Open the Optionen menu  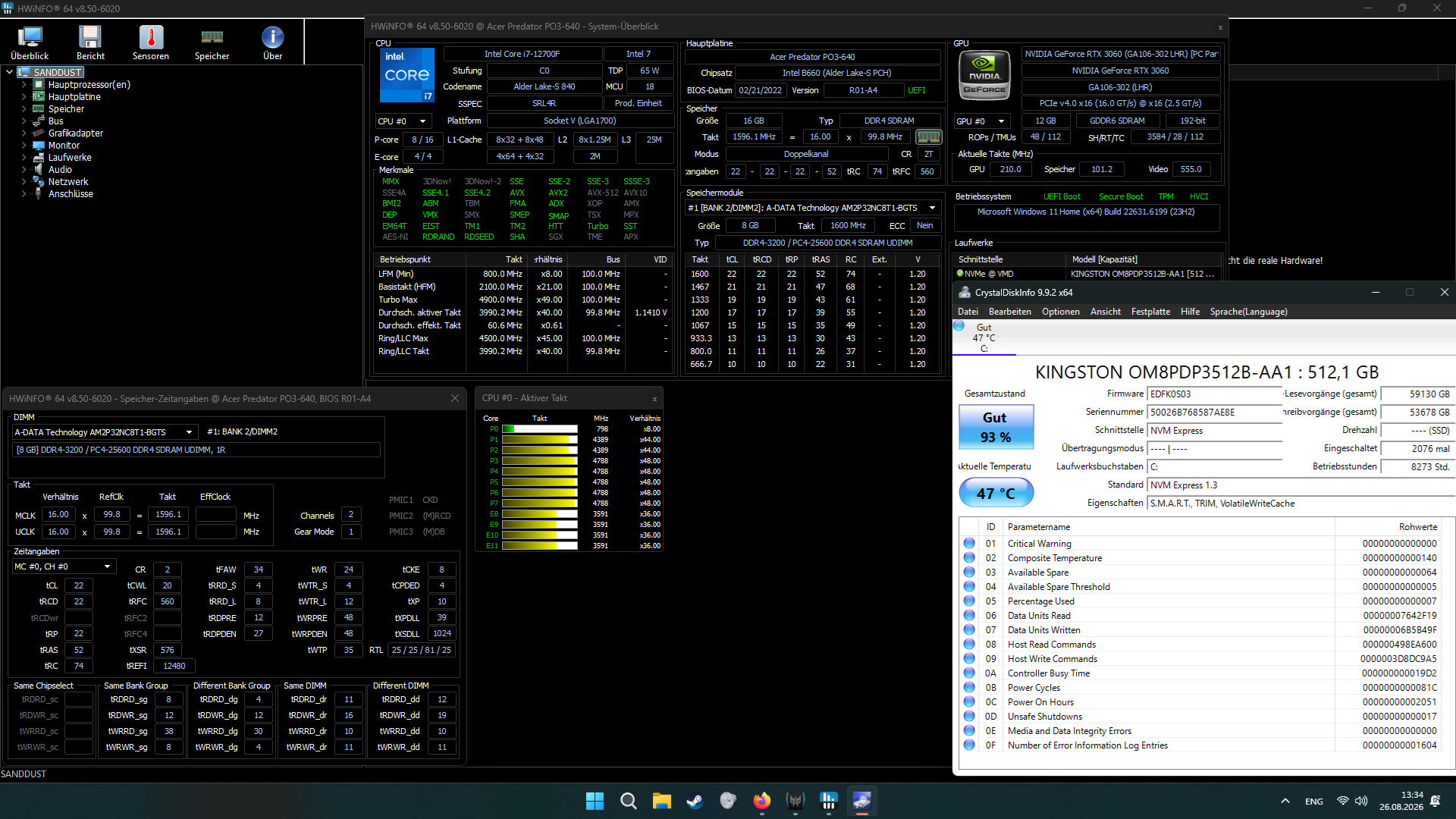pyautogui.click(x=1061, y=312)
